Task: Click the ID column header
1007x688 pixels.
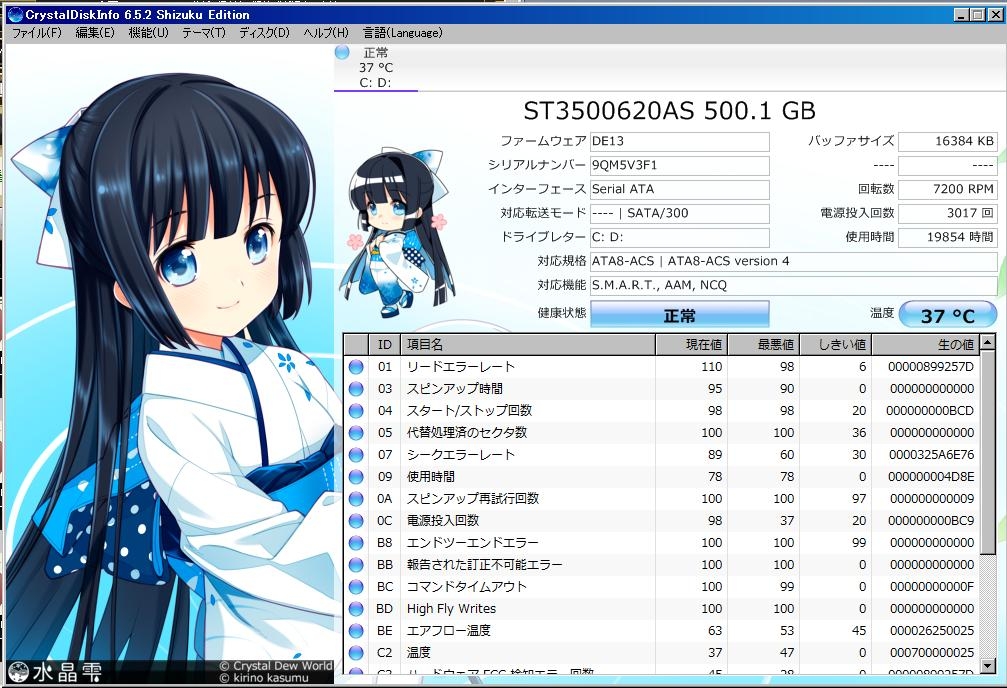Action: 385,345
